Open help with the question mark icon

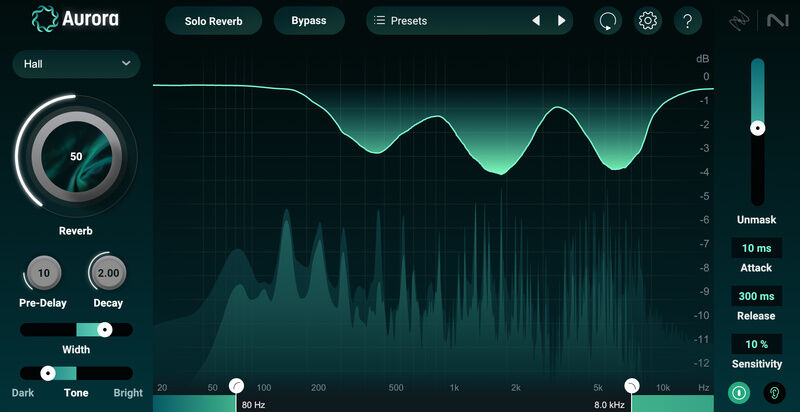coord(688,21)
